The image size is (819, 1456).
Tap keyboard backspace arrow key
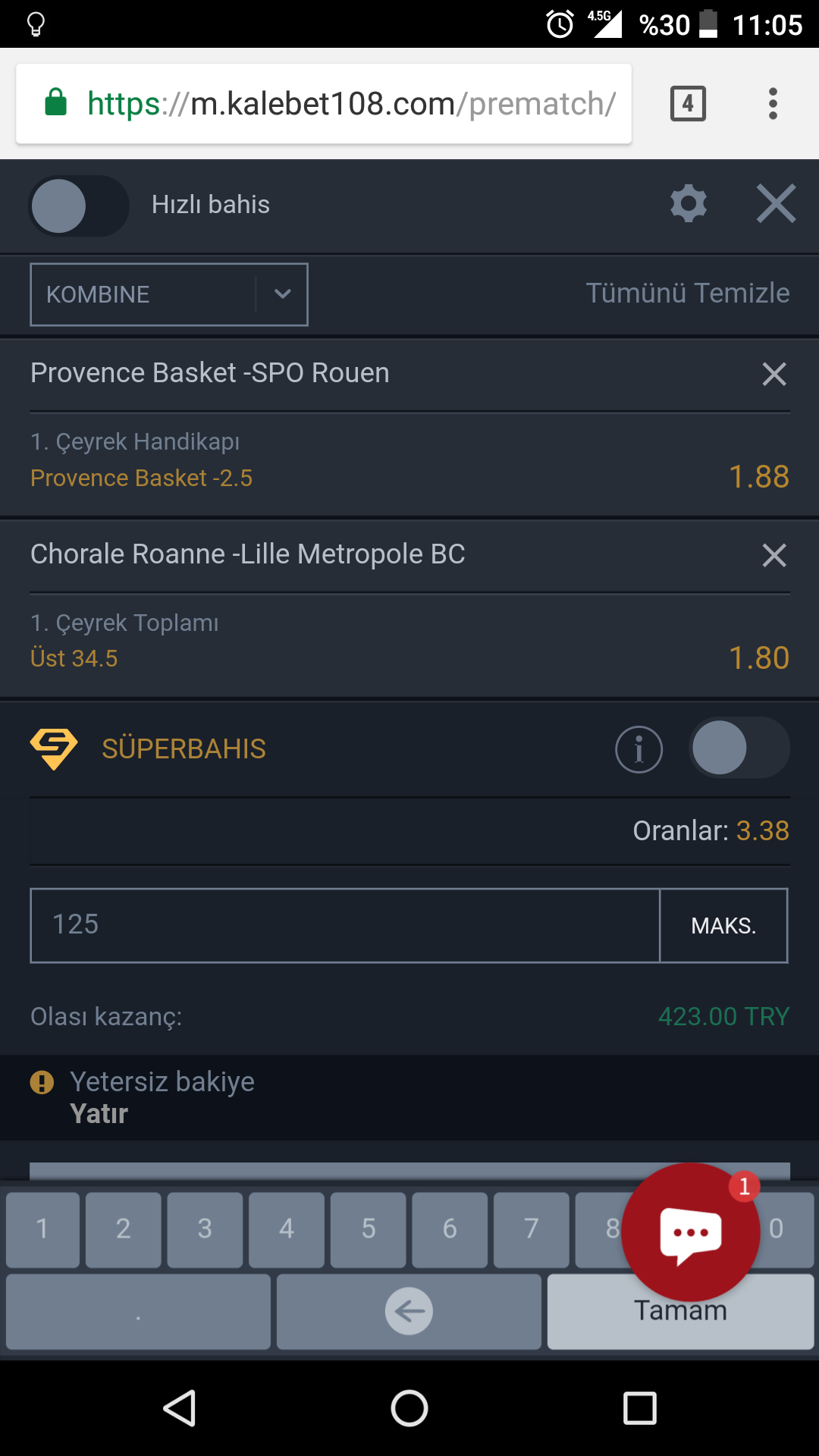coord(409,1311)
